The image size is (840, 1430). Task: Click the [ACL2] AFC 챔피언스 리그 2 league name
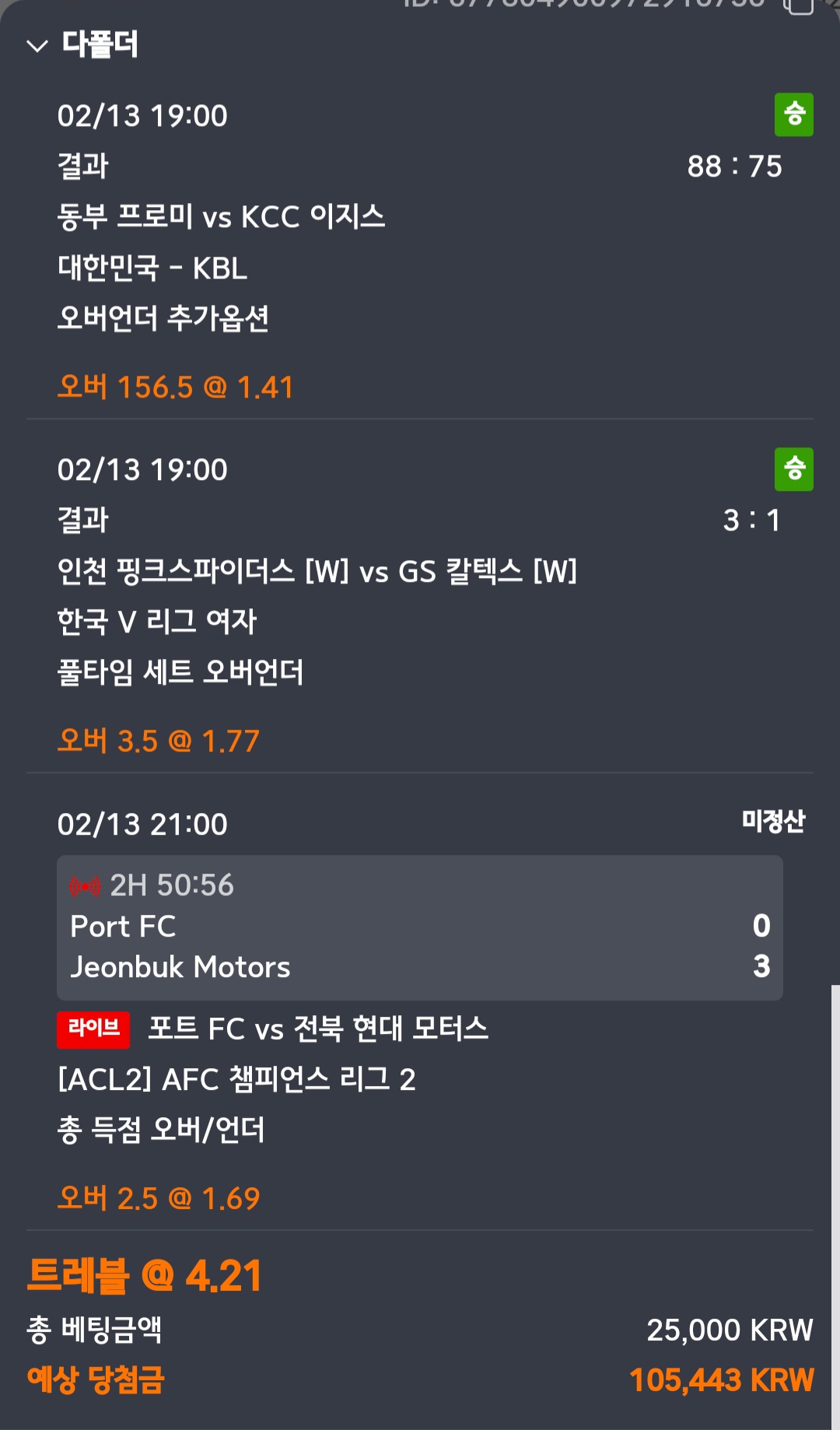click(x=236, y=1079)
